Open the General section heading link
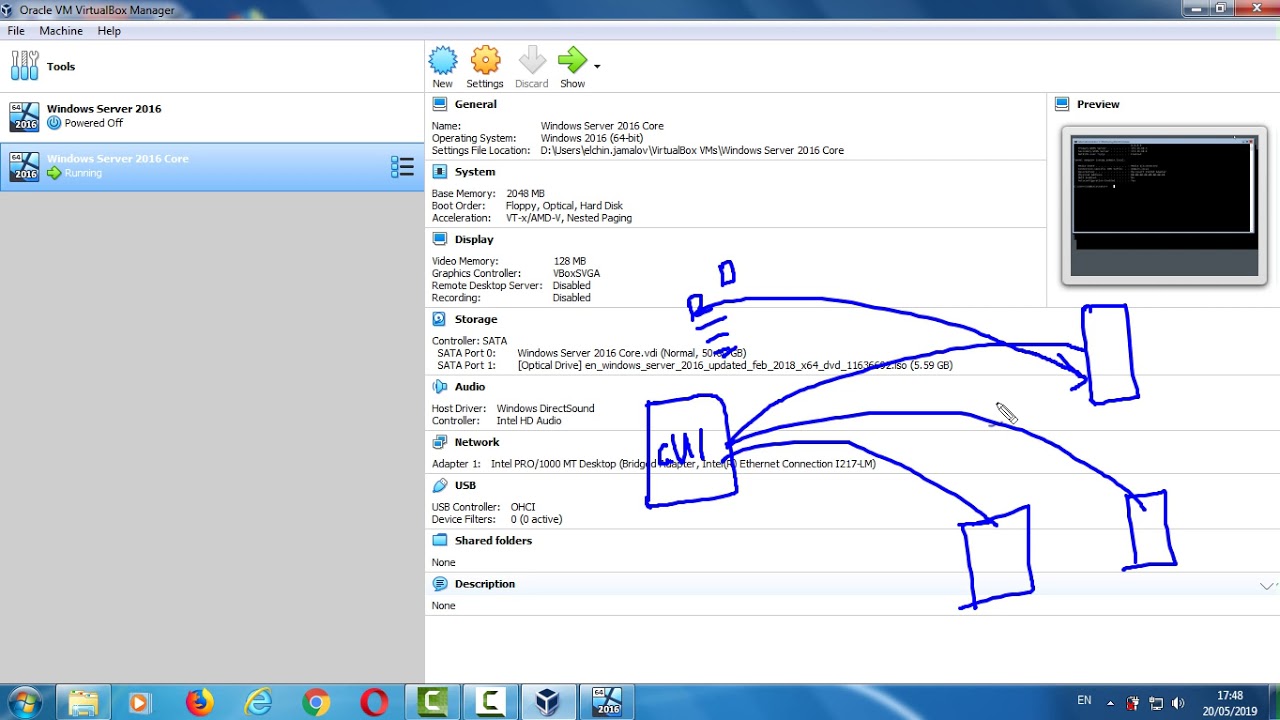Image resolution: width=1280 pixels, height=720 pixels. [475, 104]
